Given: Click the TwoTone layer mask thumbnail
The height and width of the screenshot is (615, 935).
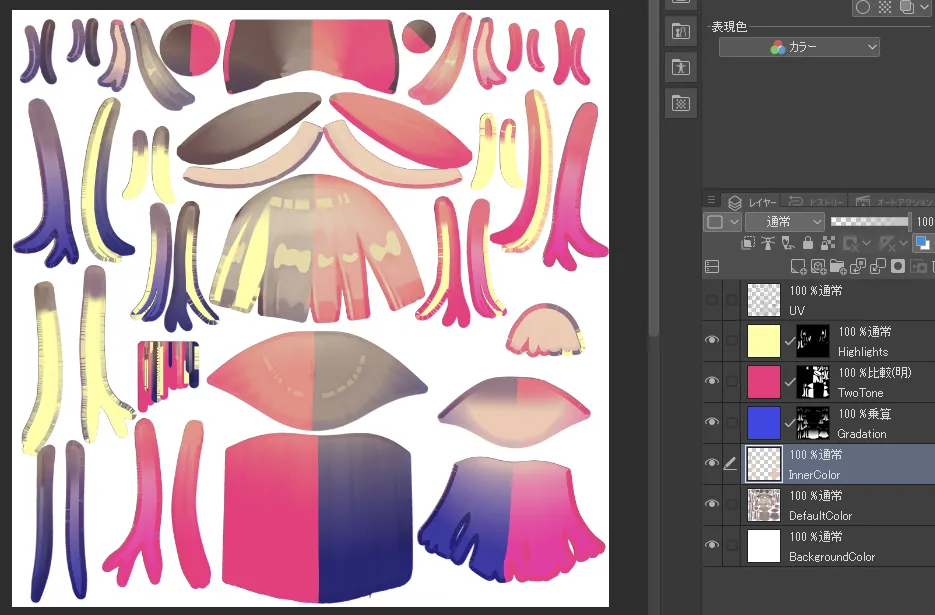Looking at the screenshot, I should (x=813, y=381).
